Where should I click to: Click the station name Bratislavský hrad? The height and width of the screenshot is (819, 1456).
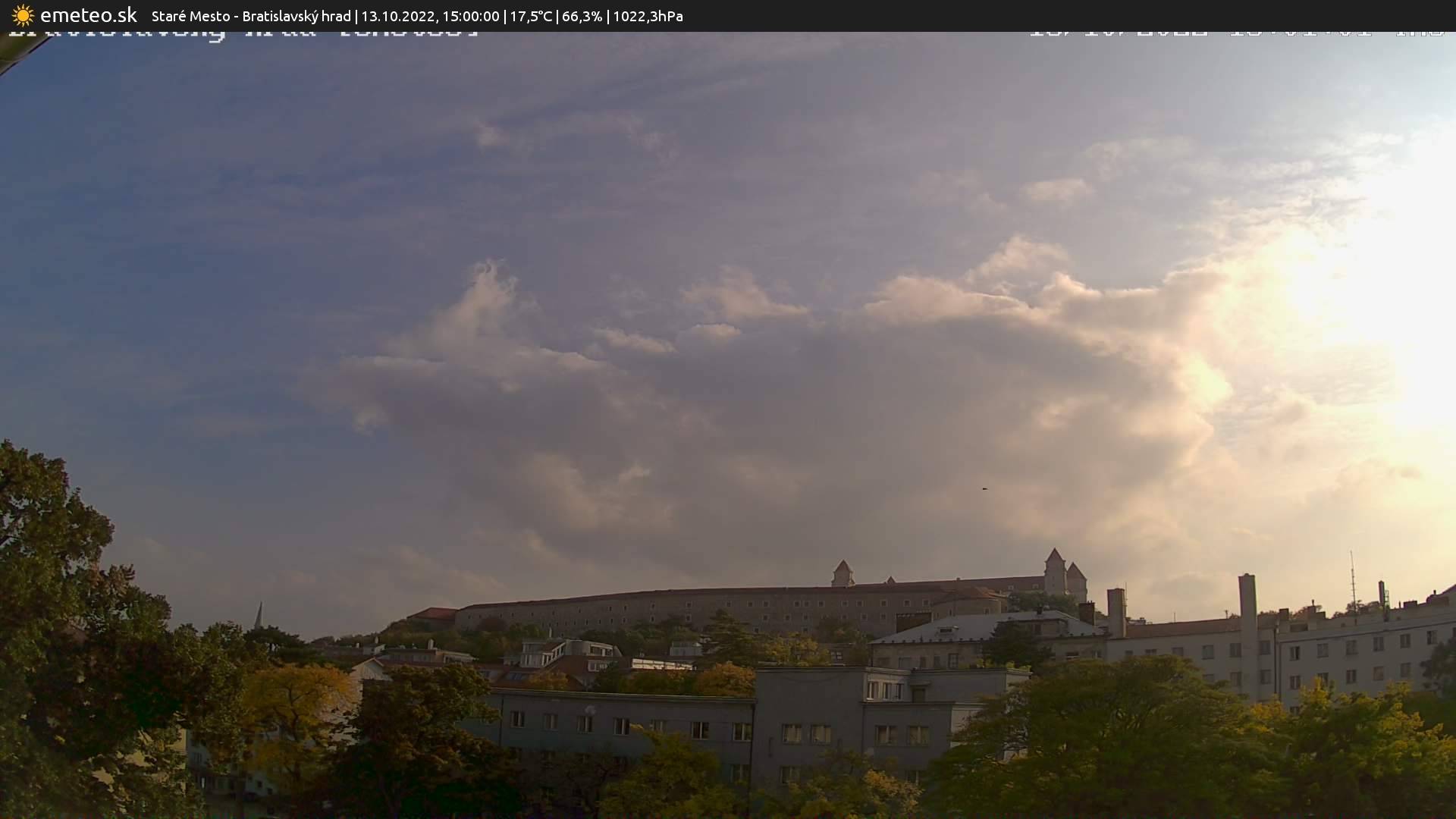click(297, 15)
